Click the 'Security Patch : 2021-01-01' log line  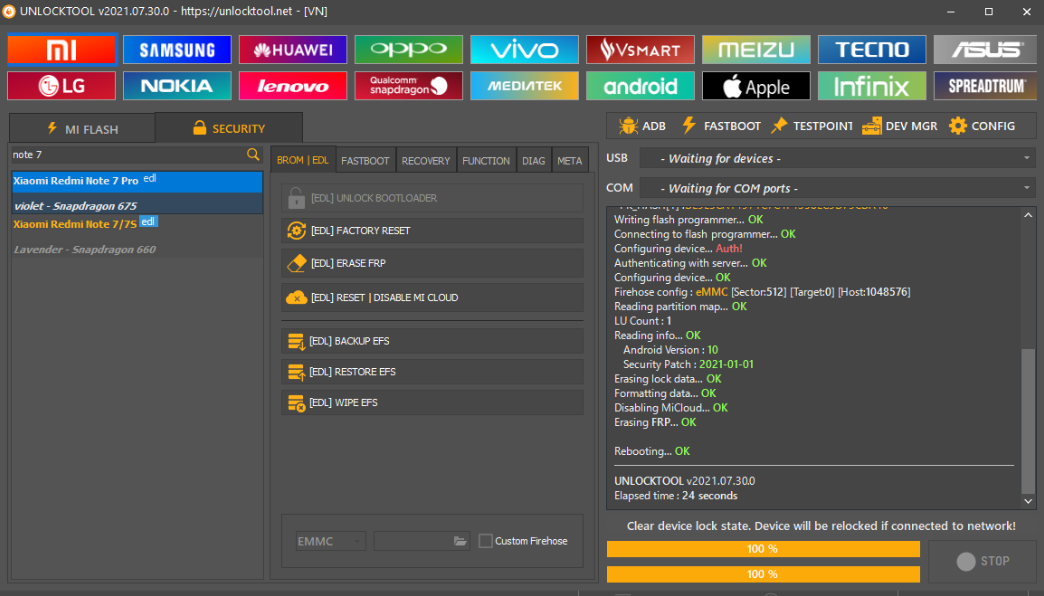[x=688, y=364]
